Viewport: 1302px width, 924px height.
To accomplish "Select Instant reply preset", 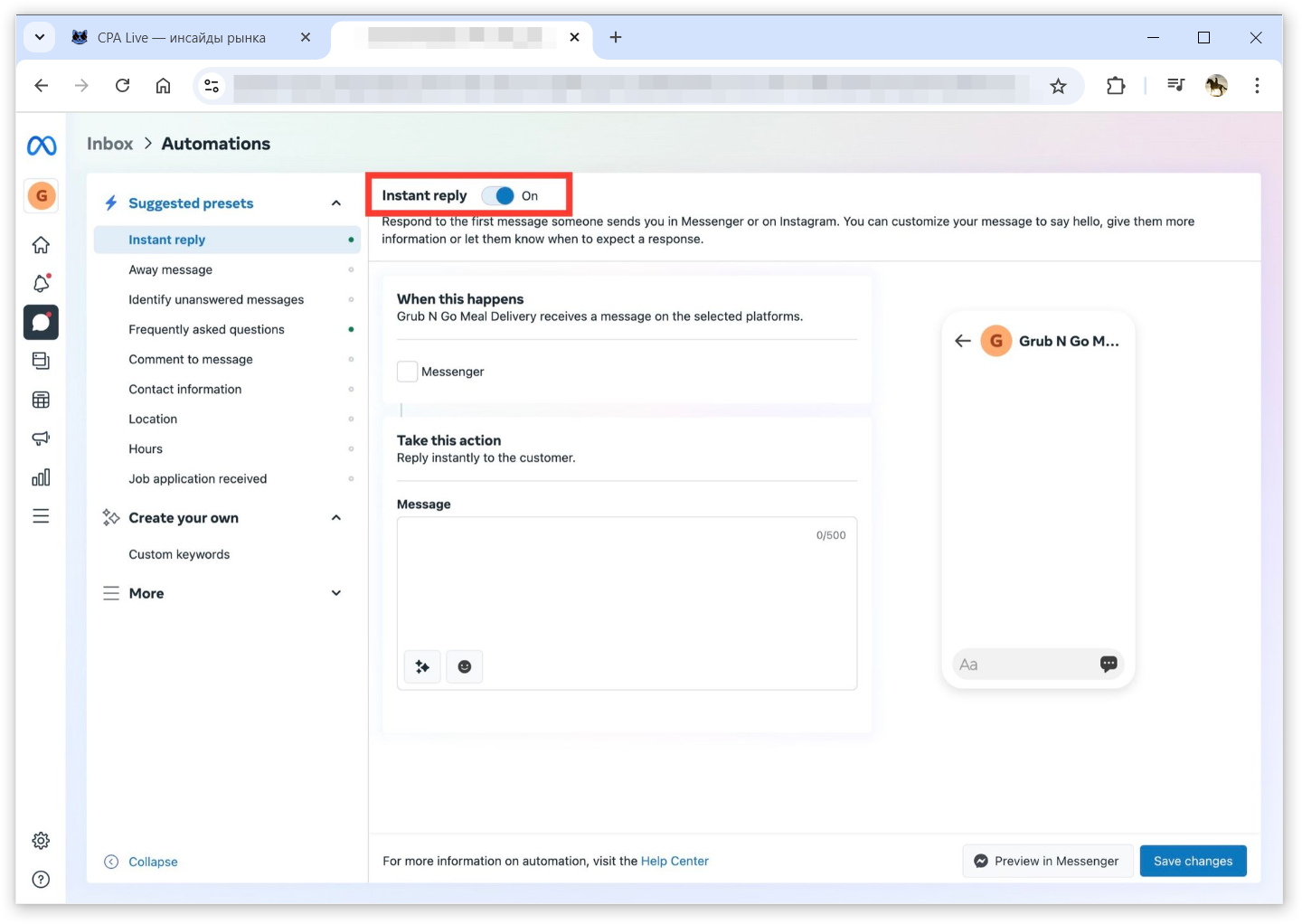I will tap(227, 240).
